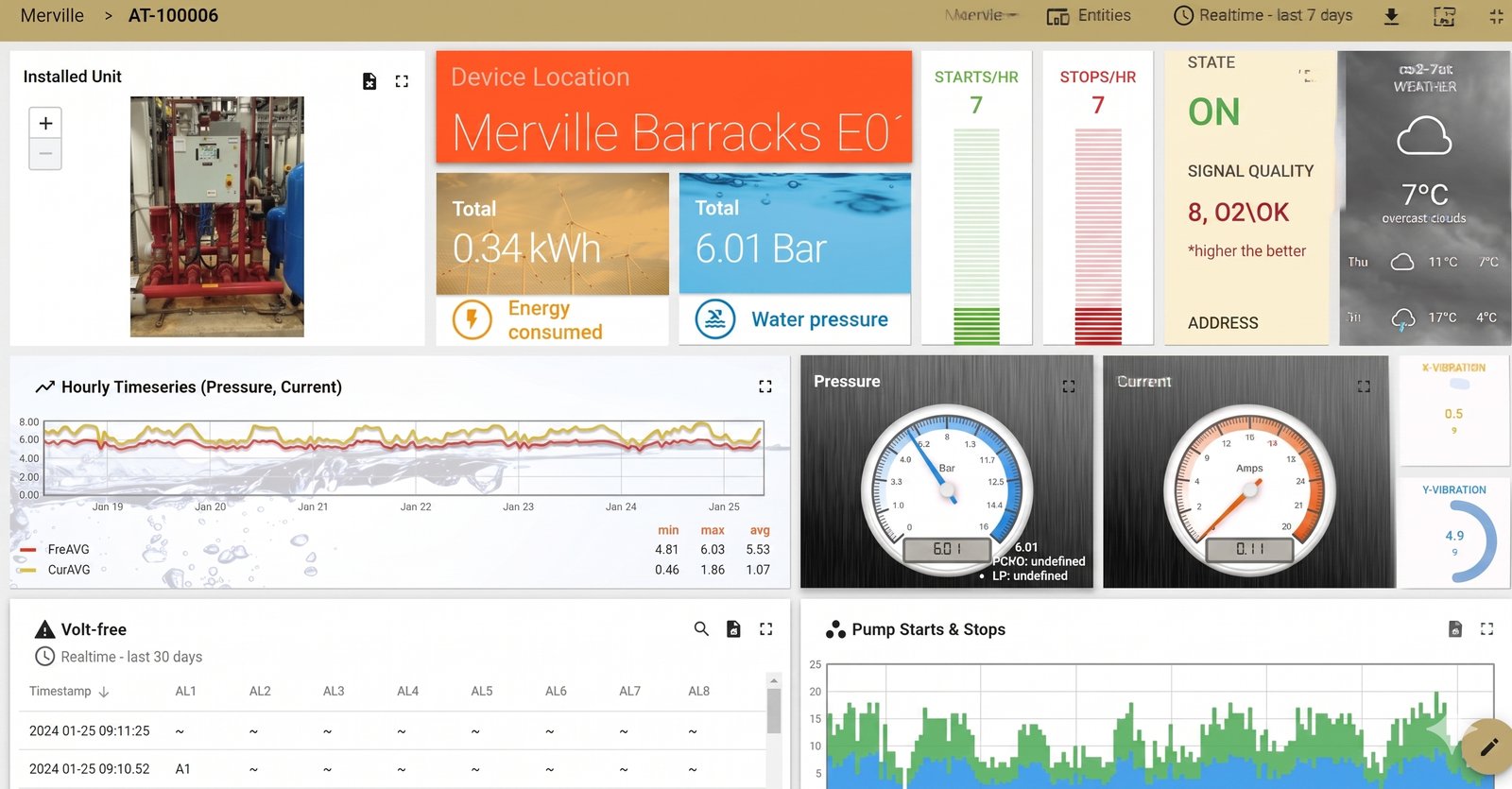This screenshot has width=1512, height=789.
Task: Expand Installed Unit widget to fullscreen
Action: point(402,81)
